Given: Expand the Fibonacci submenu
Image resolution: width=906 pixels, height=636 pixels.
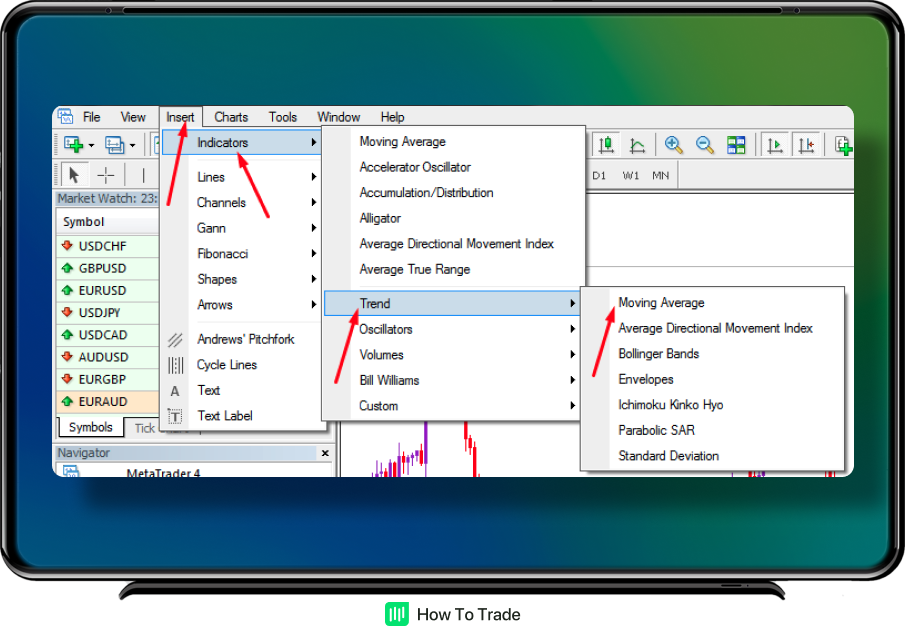Looking at the screenshot, I should pos(222,254).
